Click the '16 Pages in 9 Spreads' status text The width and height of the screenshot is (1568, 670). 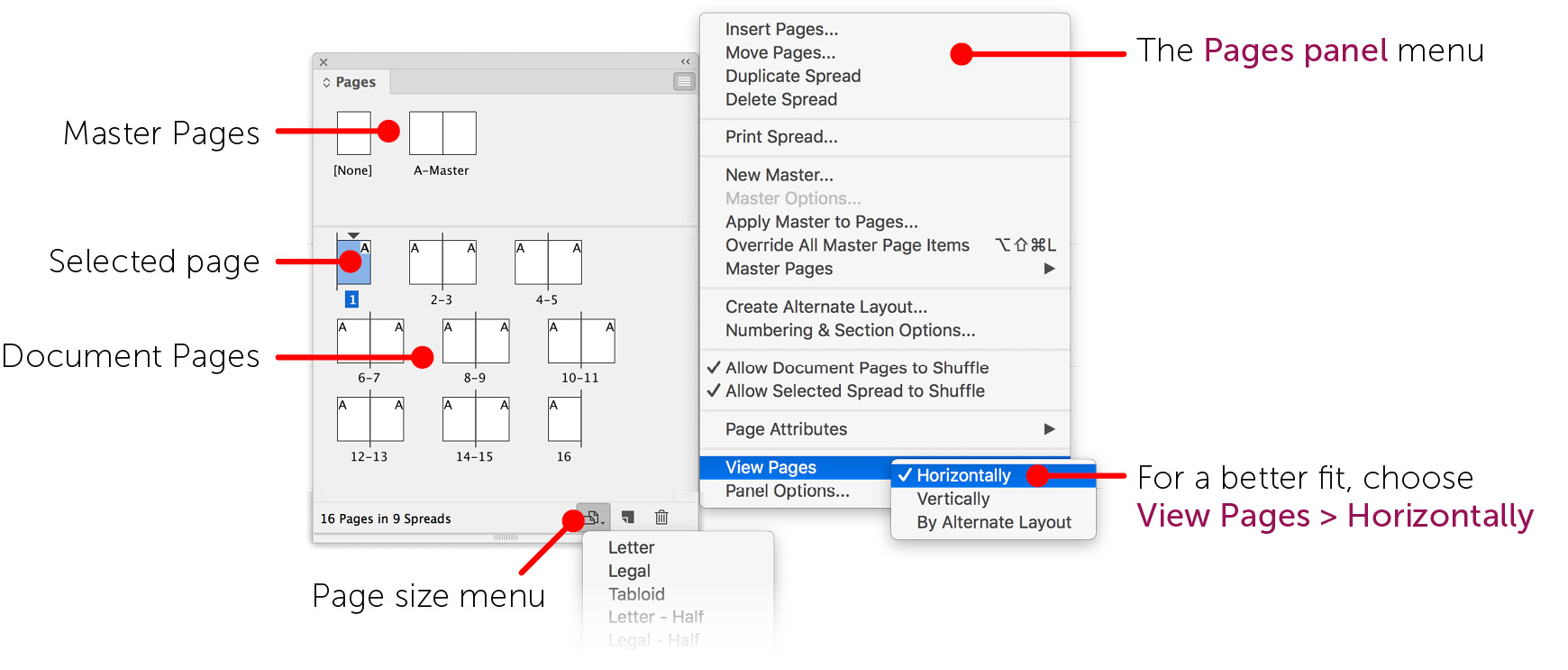tap(386, 519)
